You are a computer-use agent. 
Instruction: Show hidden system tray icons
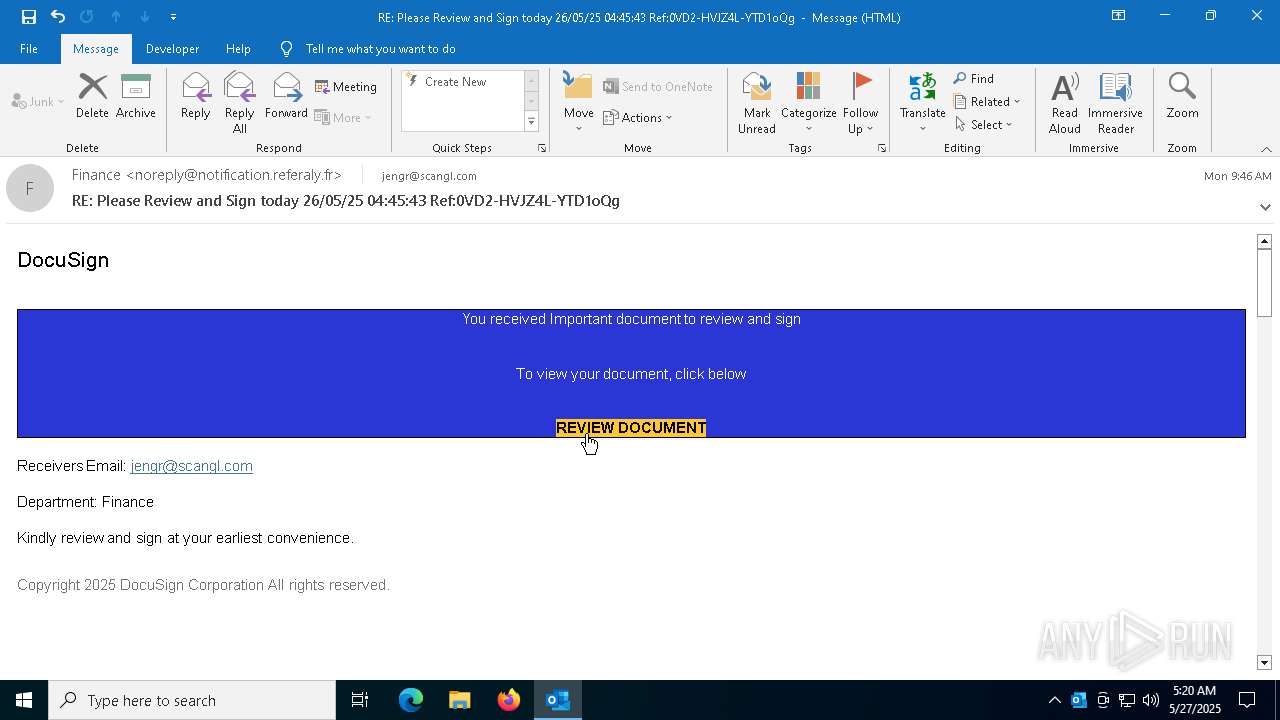pyautogui.click(x=1054, y=700)
